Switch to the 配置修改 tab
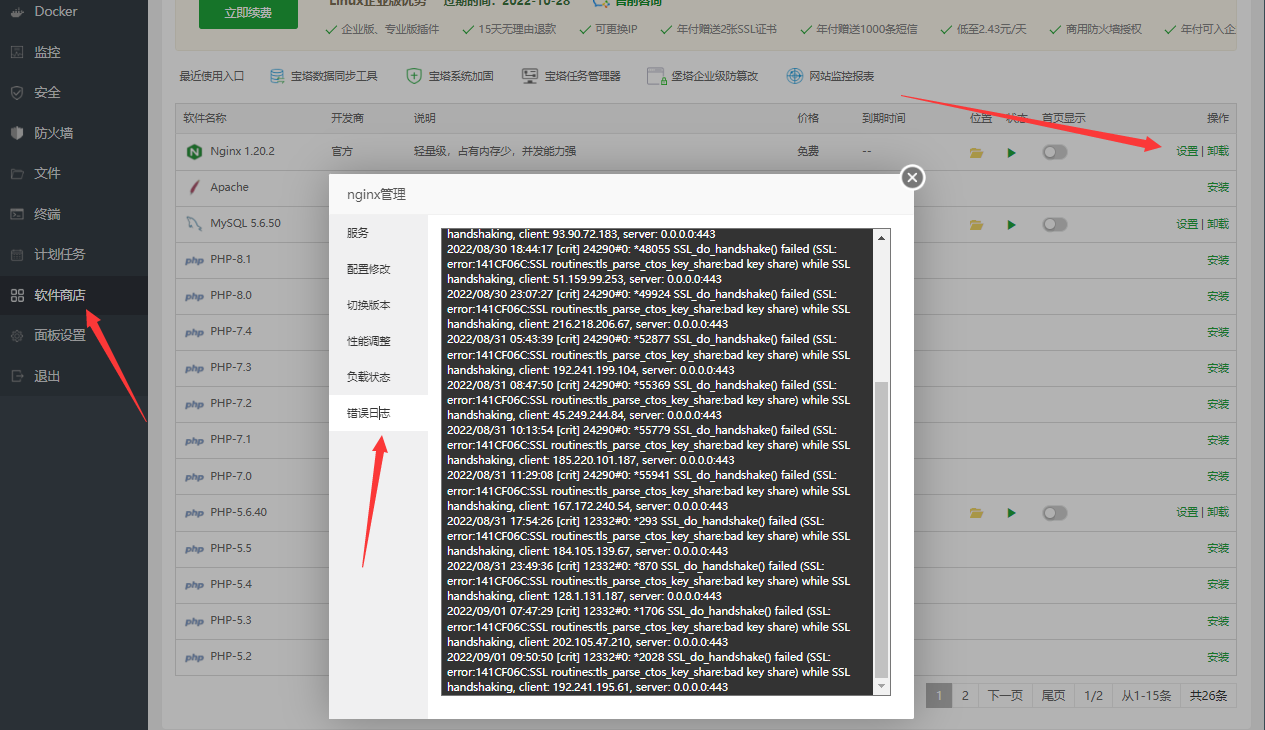1265x730 pixels. [378, 269]
